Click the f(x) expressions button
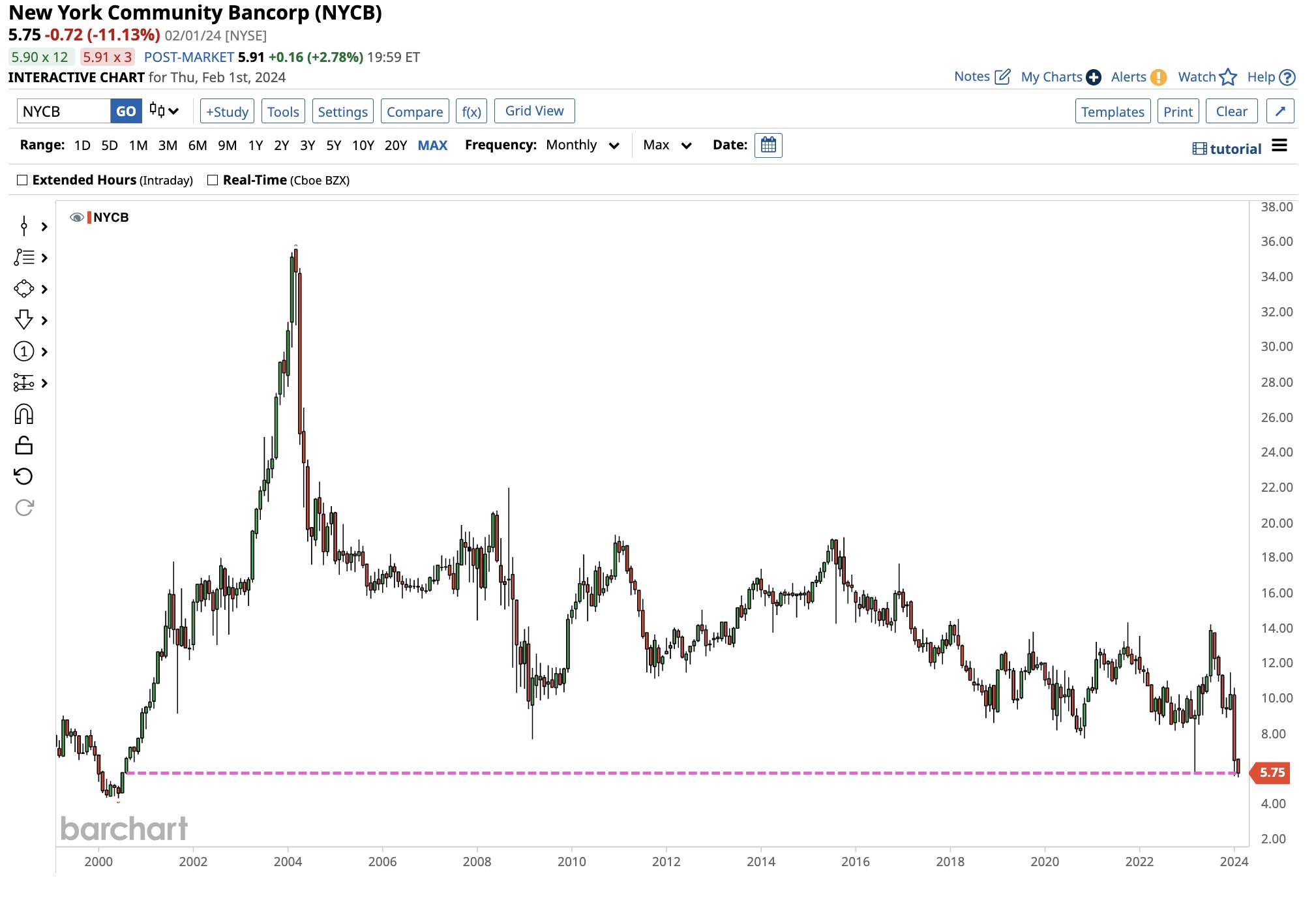1316x904 pixels. [x=471, y=112]
